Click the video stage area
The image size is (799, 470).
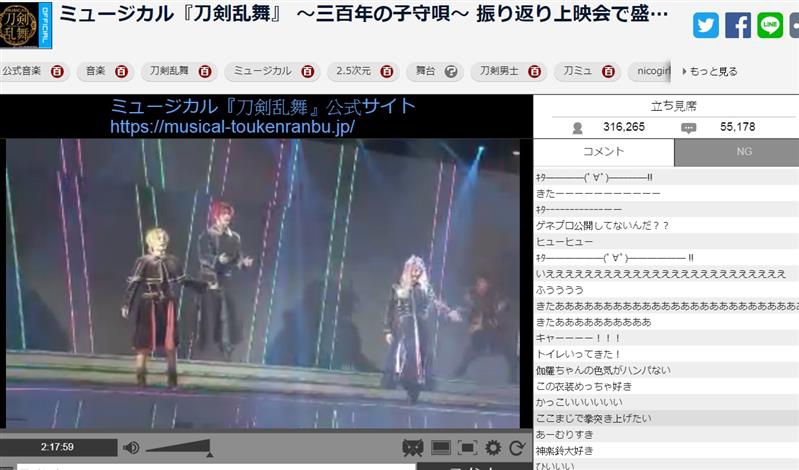pyautogui.click(x=262, y=283)
